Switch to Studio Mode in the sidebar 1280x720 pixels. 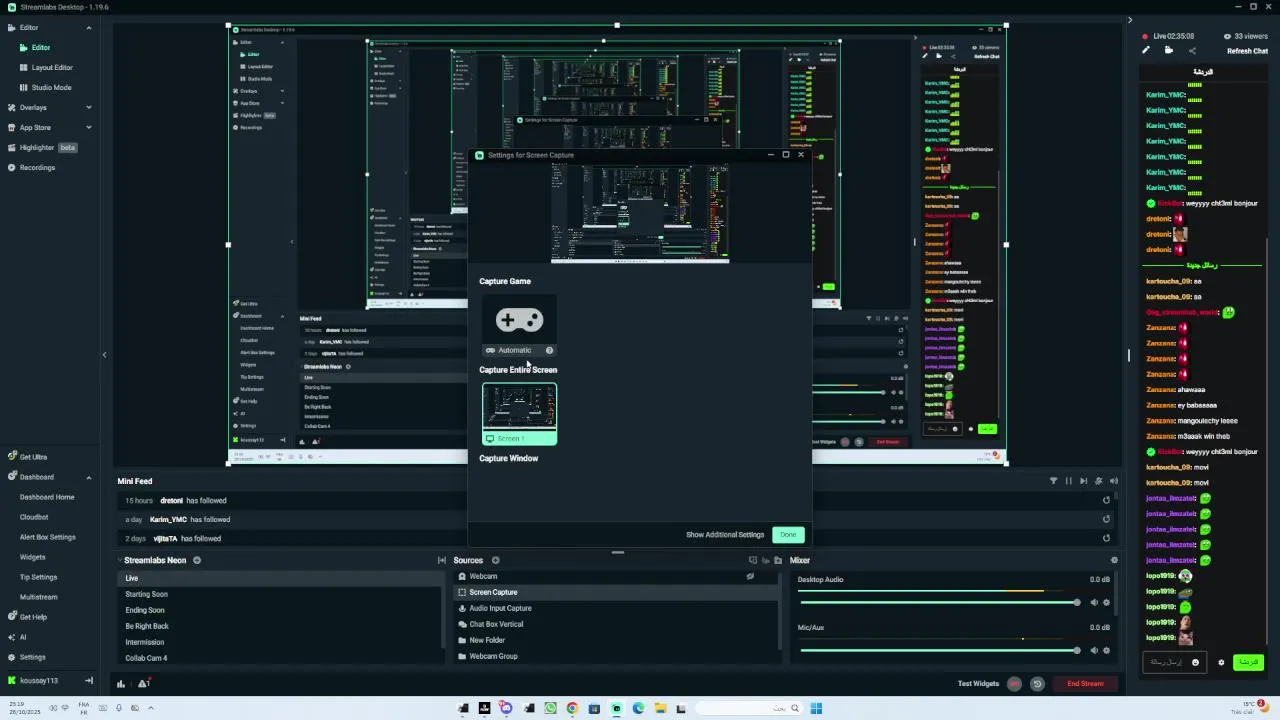[x=51, y=87]
